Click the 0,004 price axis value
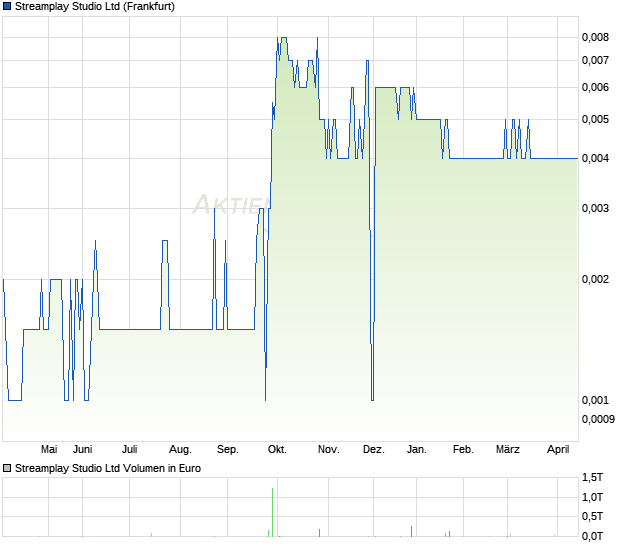The height and width of the screenshot is (546, 620). click(595, 158)
